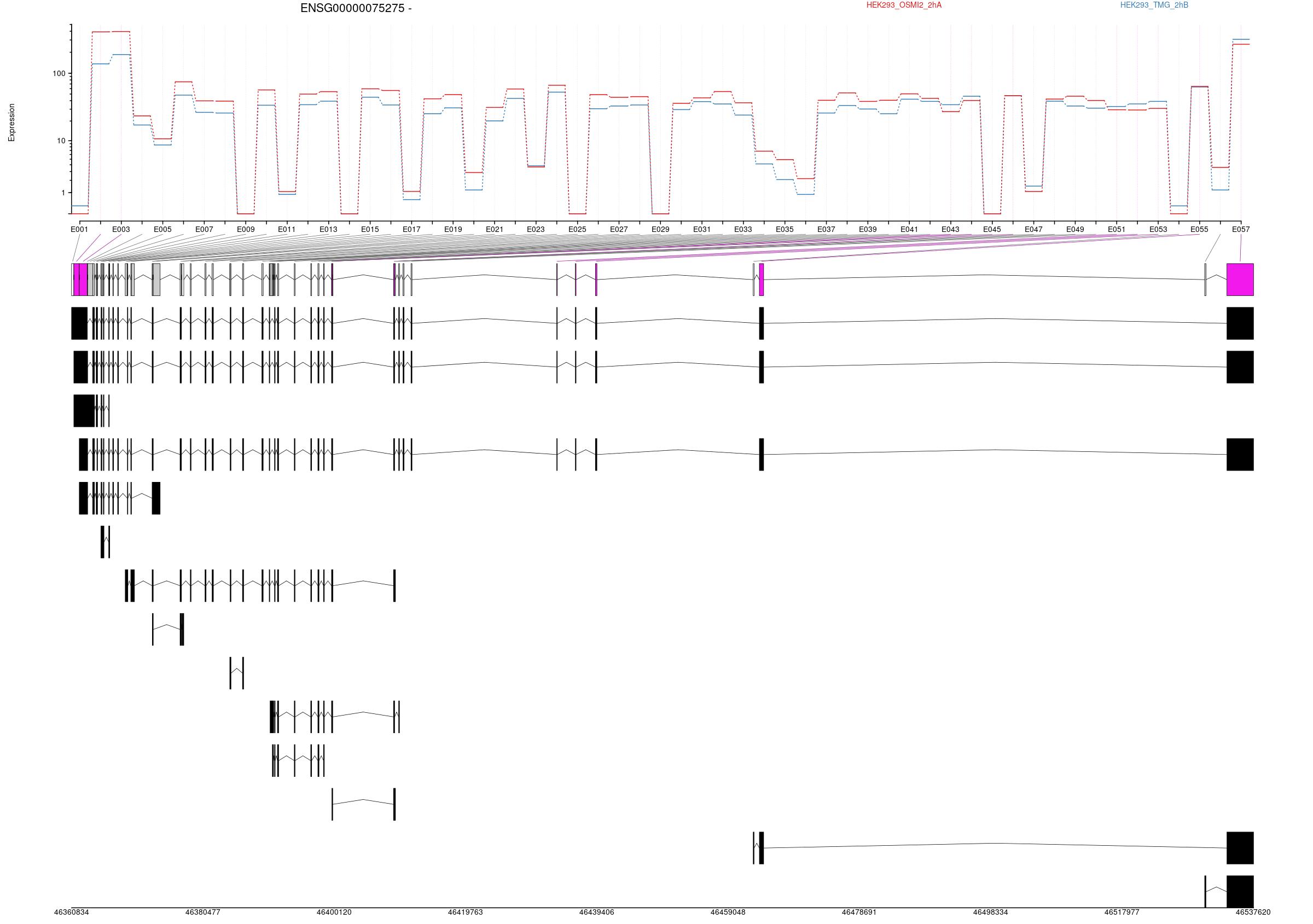Image resolution: width=1313 pixels, height=924 pixels.
Task: Click exon label E027
Action: tap(619, 229)
